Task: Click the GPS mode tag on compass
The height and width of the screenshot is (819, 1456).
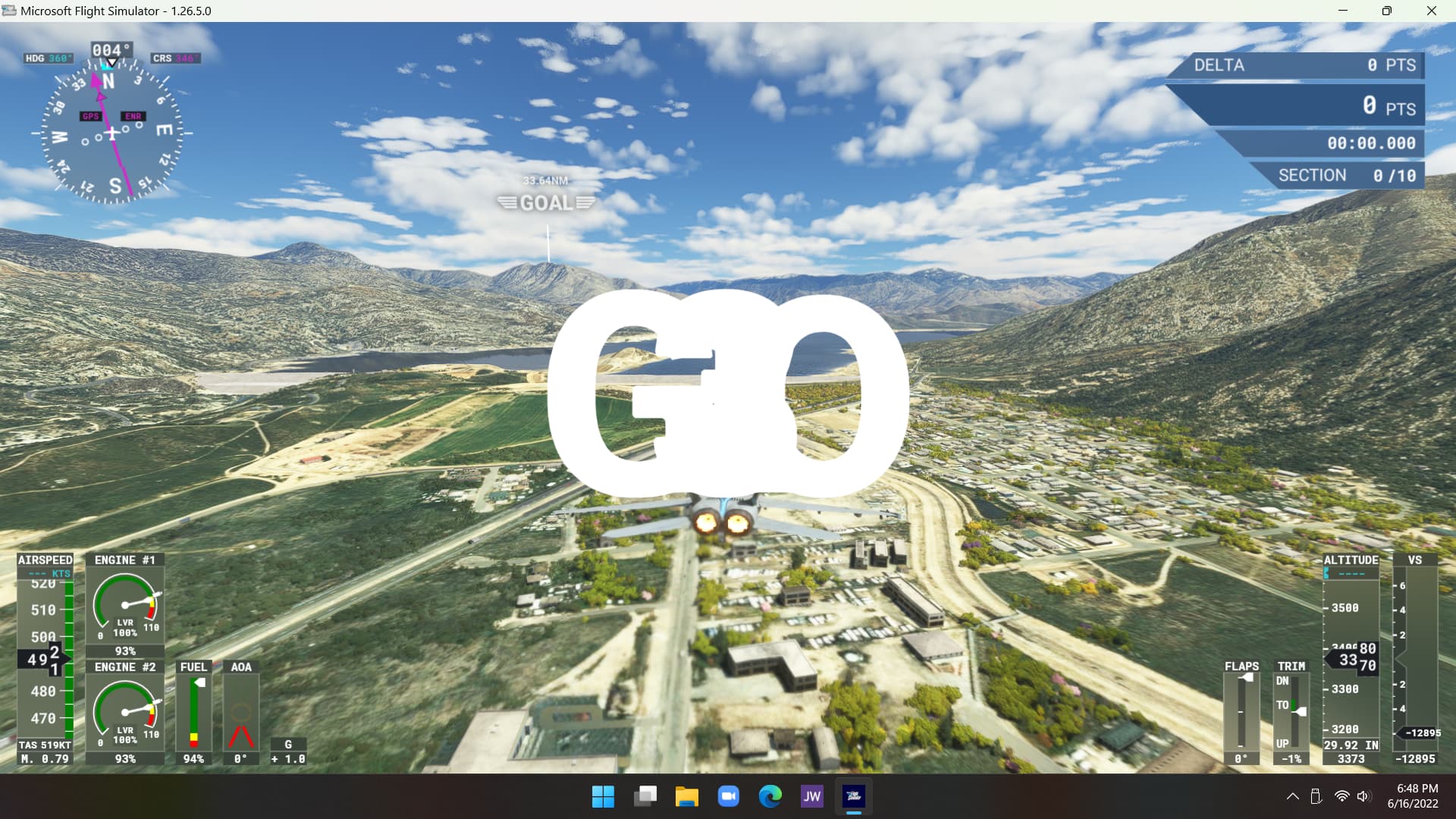Action: pyautogui.click(x=91, y=116)
